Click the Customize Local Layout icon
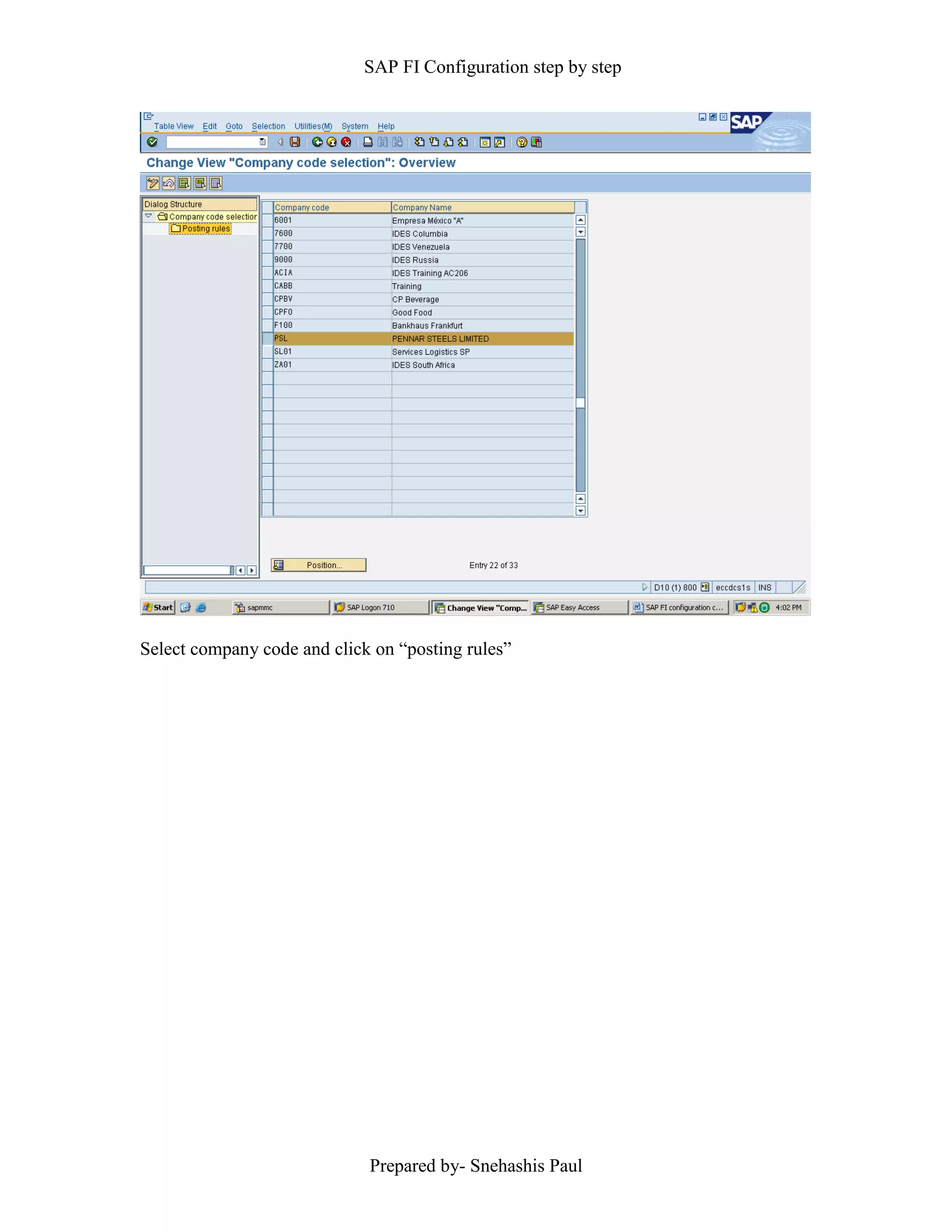Screen dimensions: 952x1232 pyautogui.click(x=536, y=142)
